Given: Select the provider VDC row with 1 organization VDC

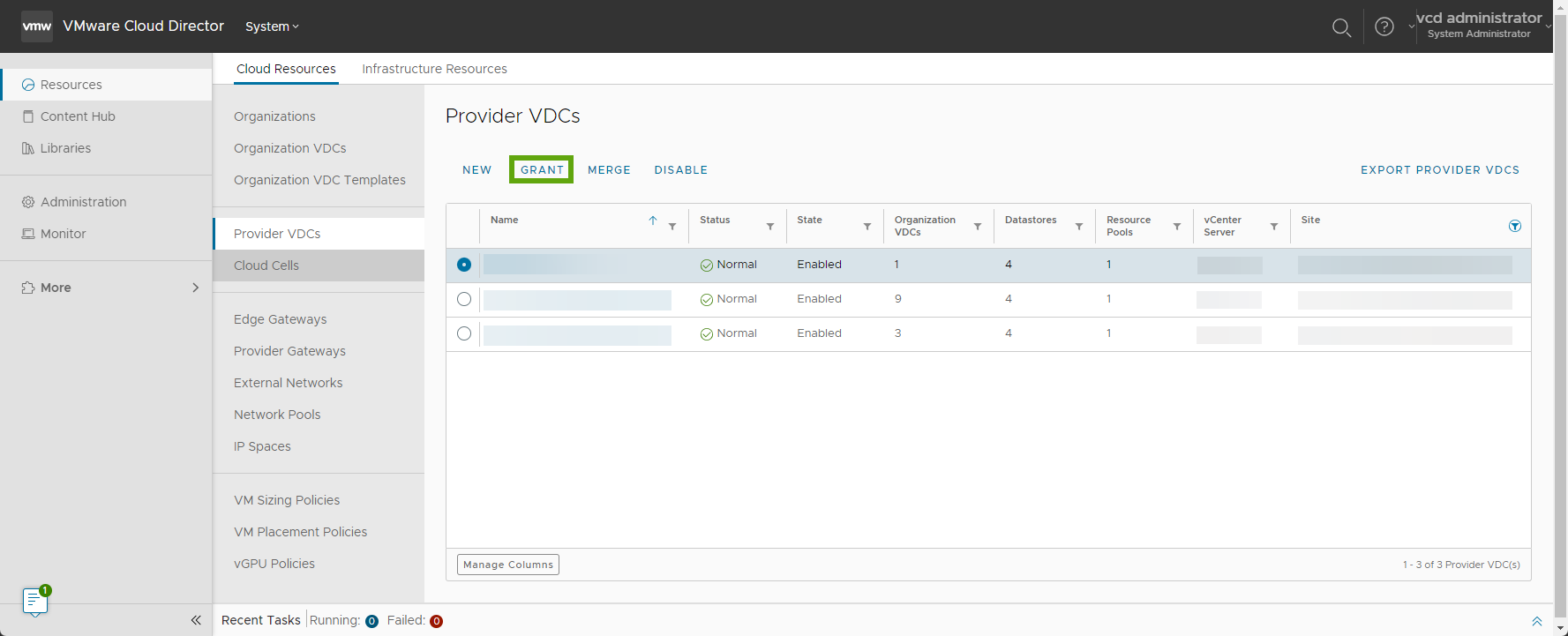Looking at the screenshot, I should pyautogui.click(x=464, y=265).
